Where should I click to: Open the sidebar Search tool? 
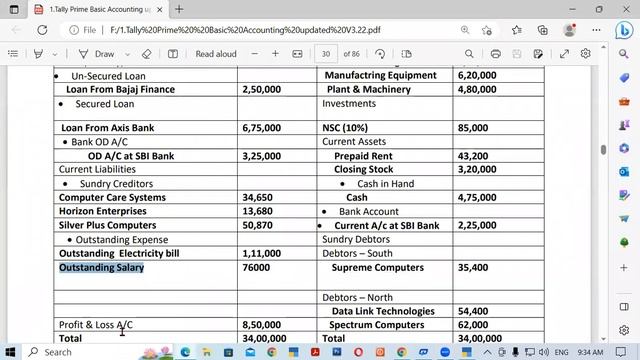[624, 54]
